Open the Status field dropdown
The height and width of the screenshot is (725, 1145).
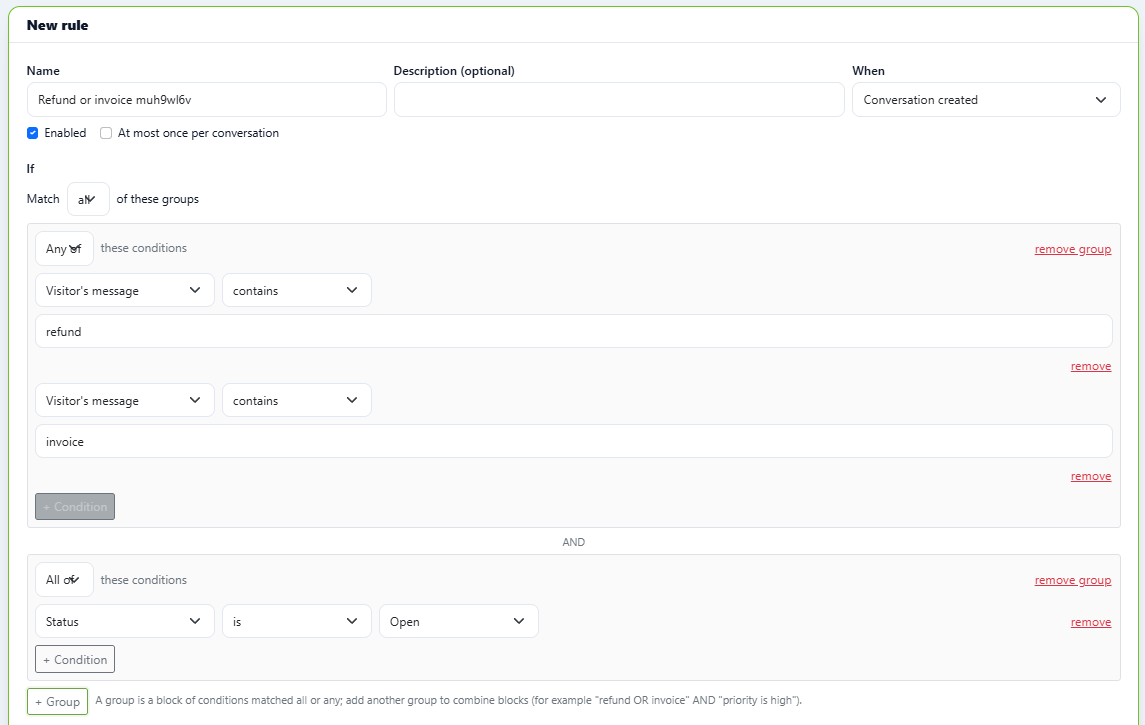tap(125, 621)
